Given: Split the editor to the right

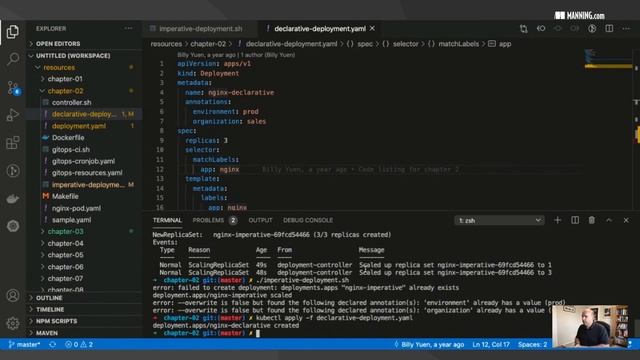Looking at the screenshot, I should click(x=609, y=29).
